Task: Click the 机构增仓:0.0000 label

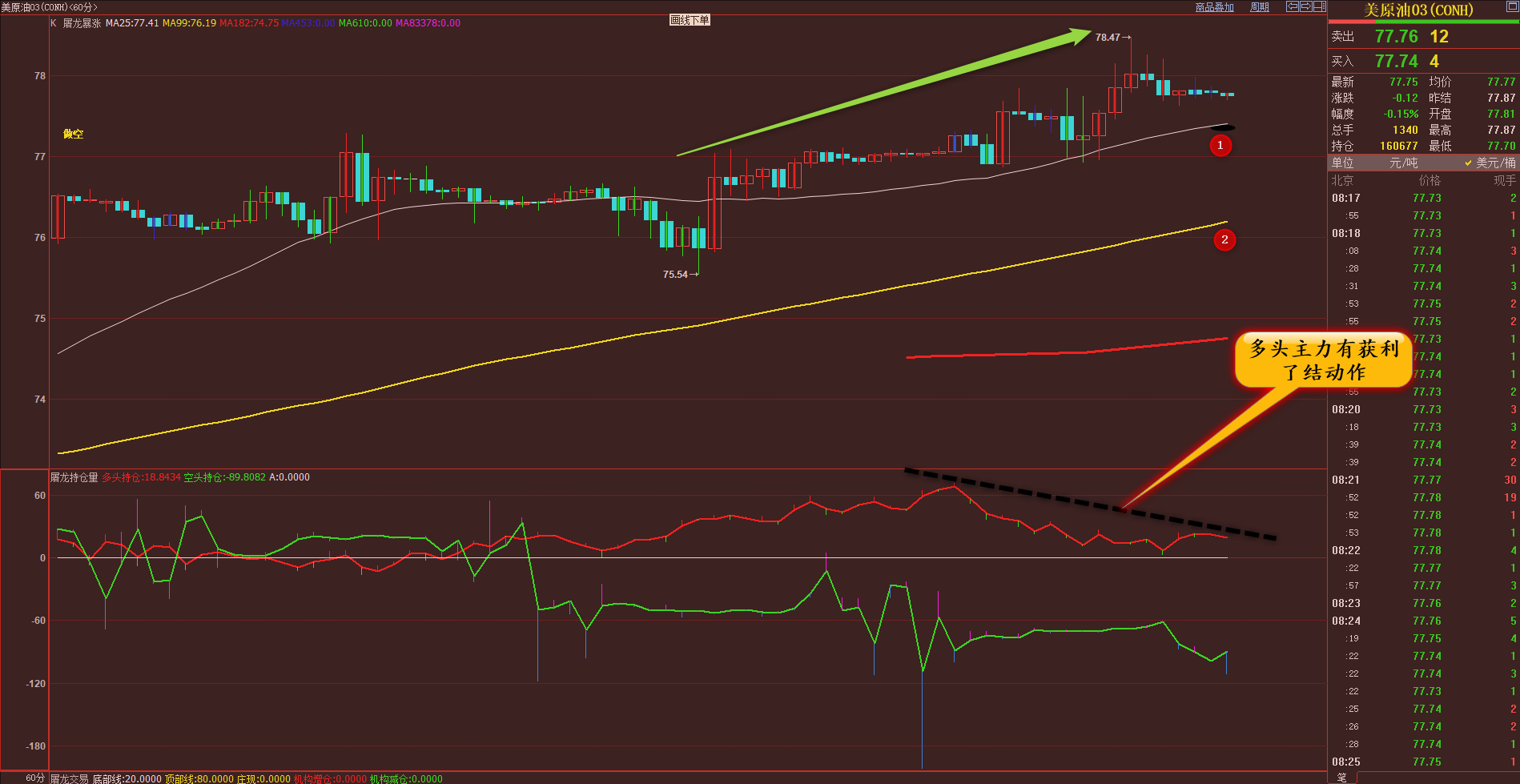Action: point(330,778)
